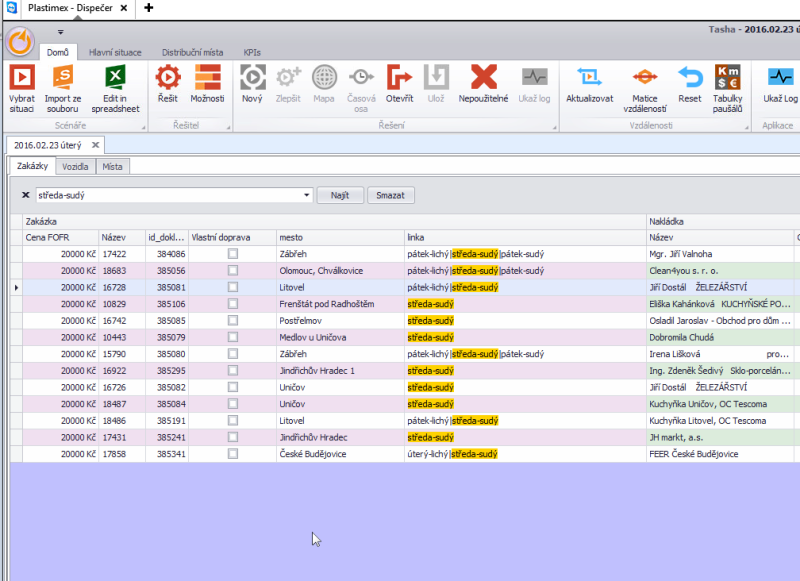
Task: Select row indicator of order 16728
Action: click(x=16, y=287)
